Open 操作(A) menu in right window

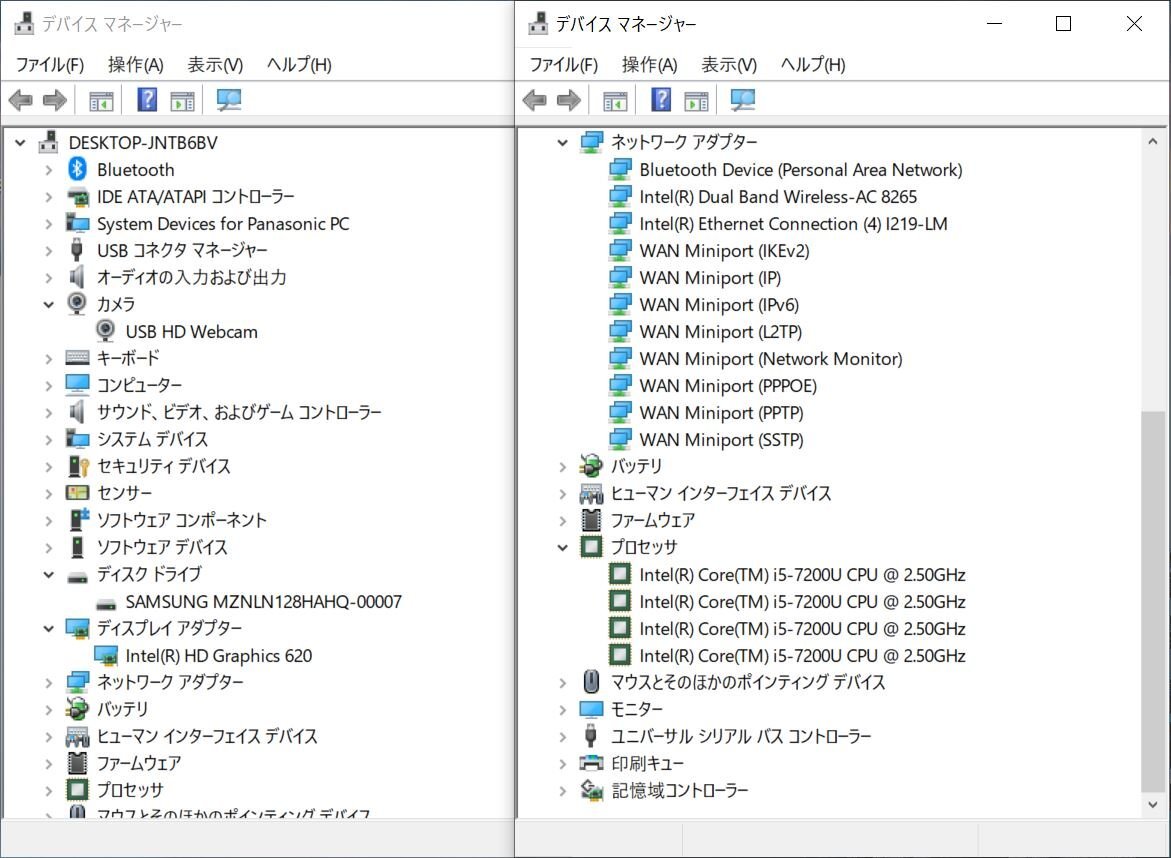pos(649,65)
